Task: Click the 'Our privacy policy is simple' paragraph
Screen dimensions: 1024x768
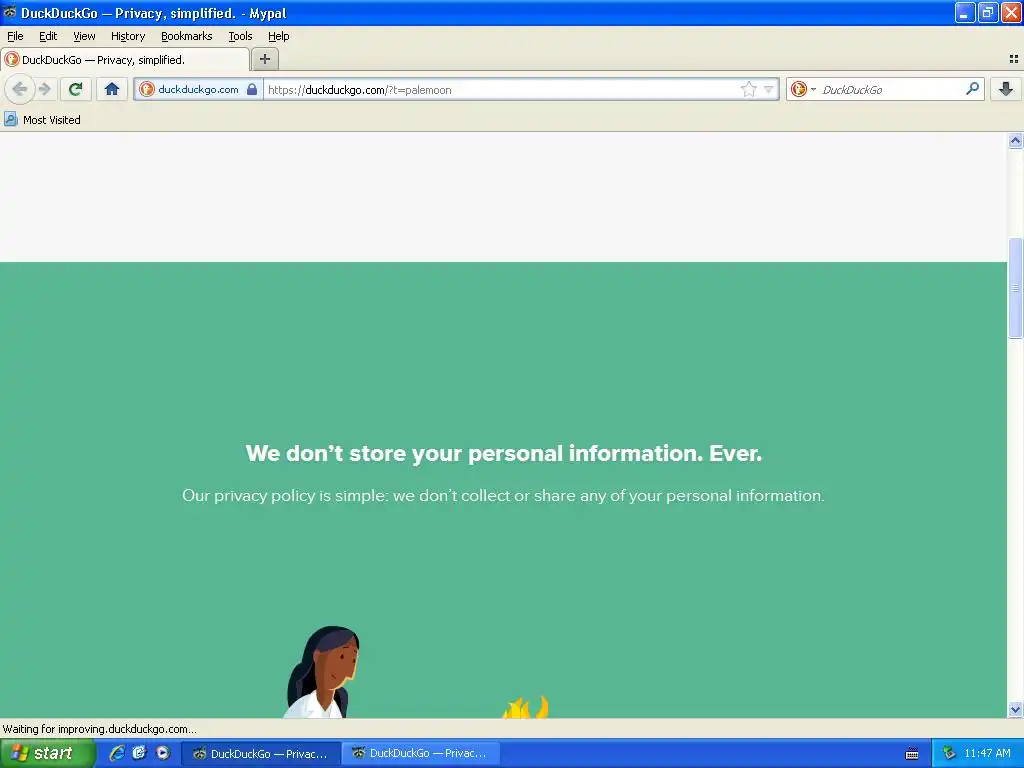Action: [x=503, y=496]
